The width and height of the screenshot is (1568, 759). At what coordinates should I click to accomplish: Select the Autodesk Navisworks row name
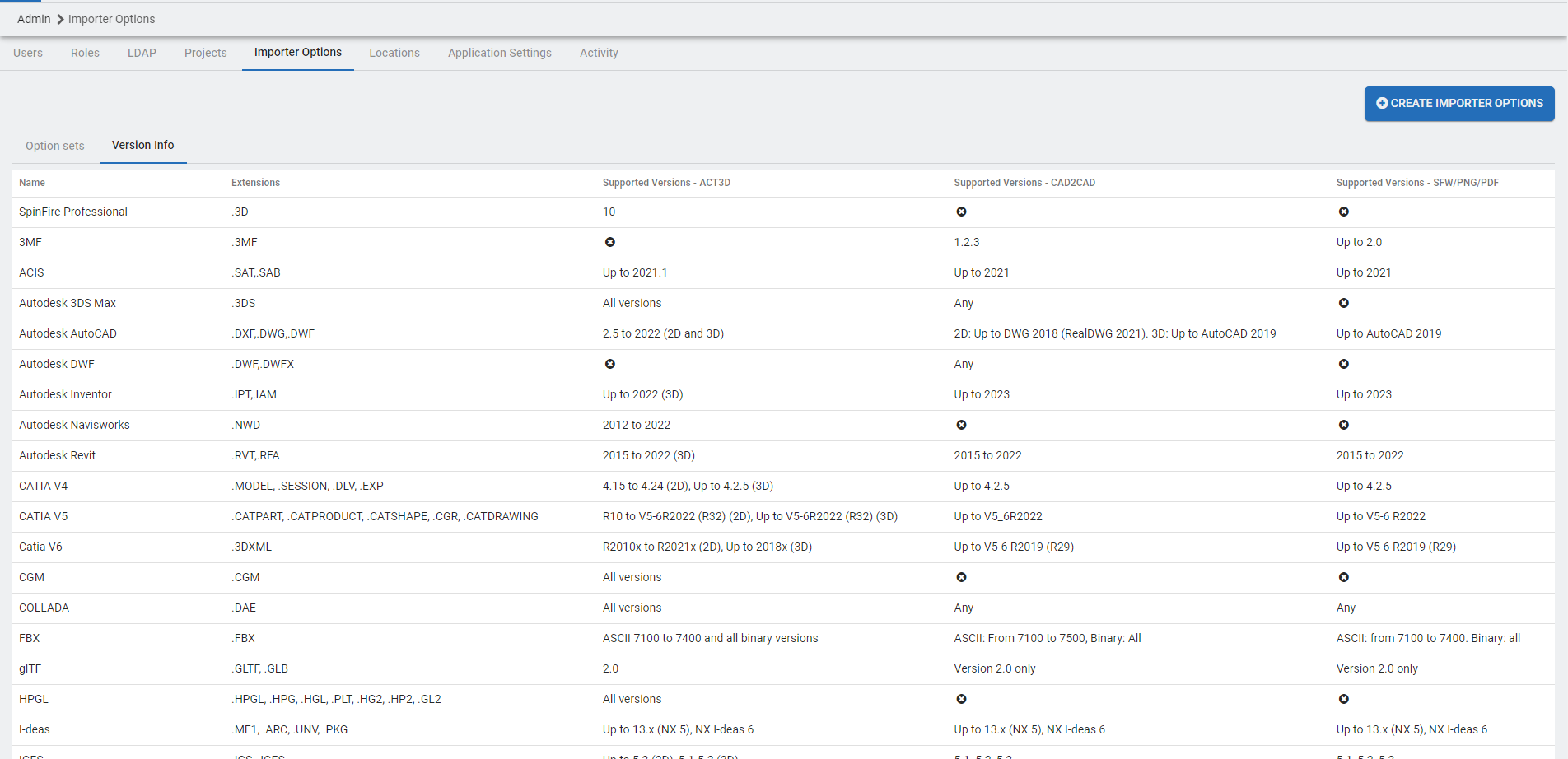click(x=74, y=425)
